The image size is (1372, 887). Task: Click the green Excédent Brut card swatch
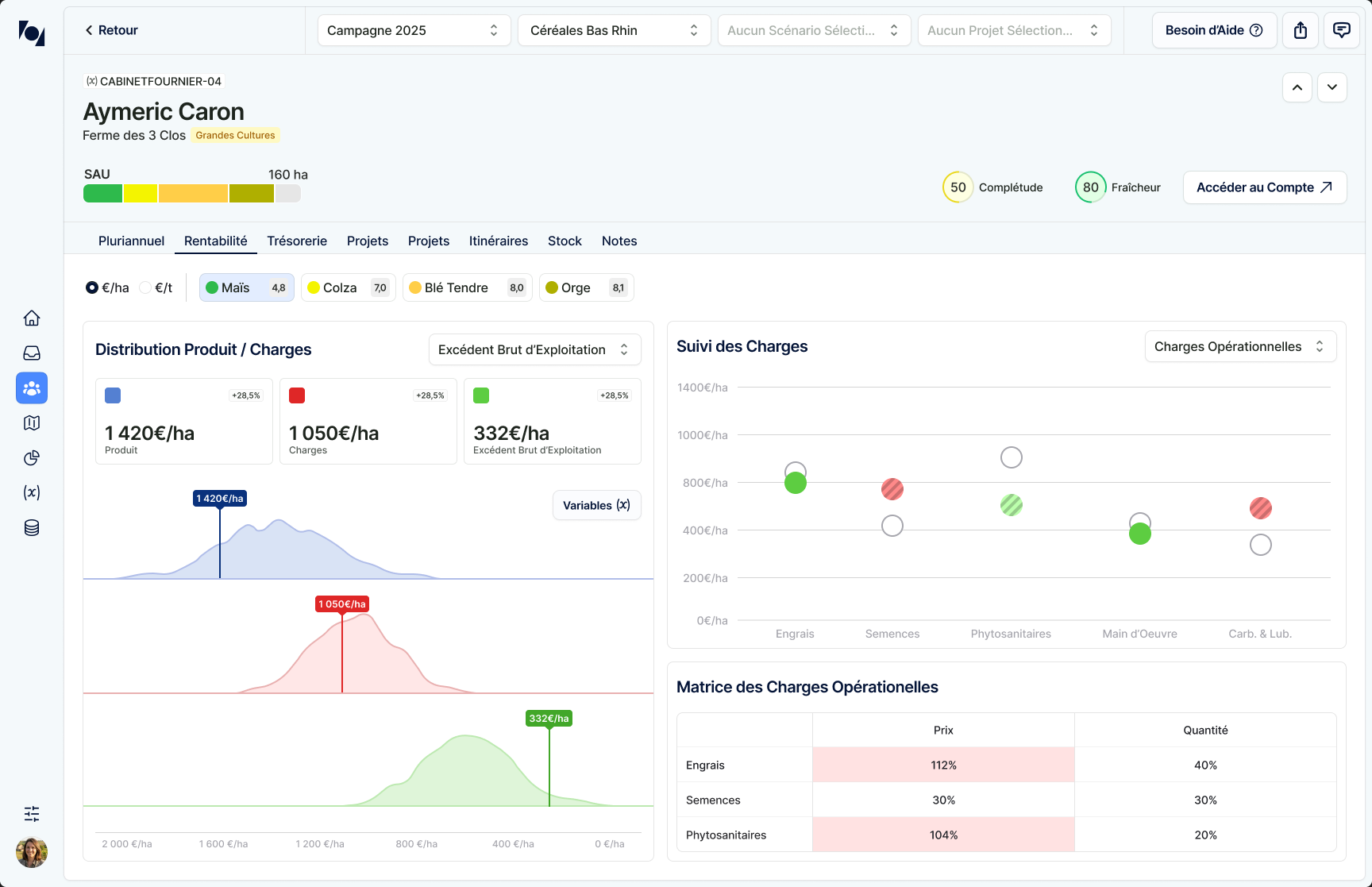[481, 395]
